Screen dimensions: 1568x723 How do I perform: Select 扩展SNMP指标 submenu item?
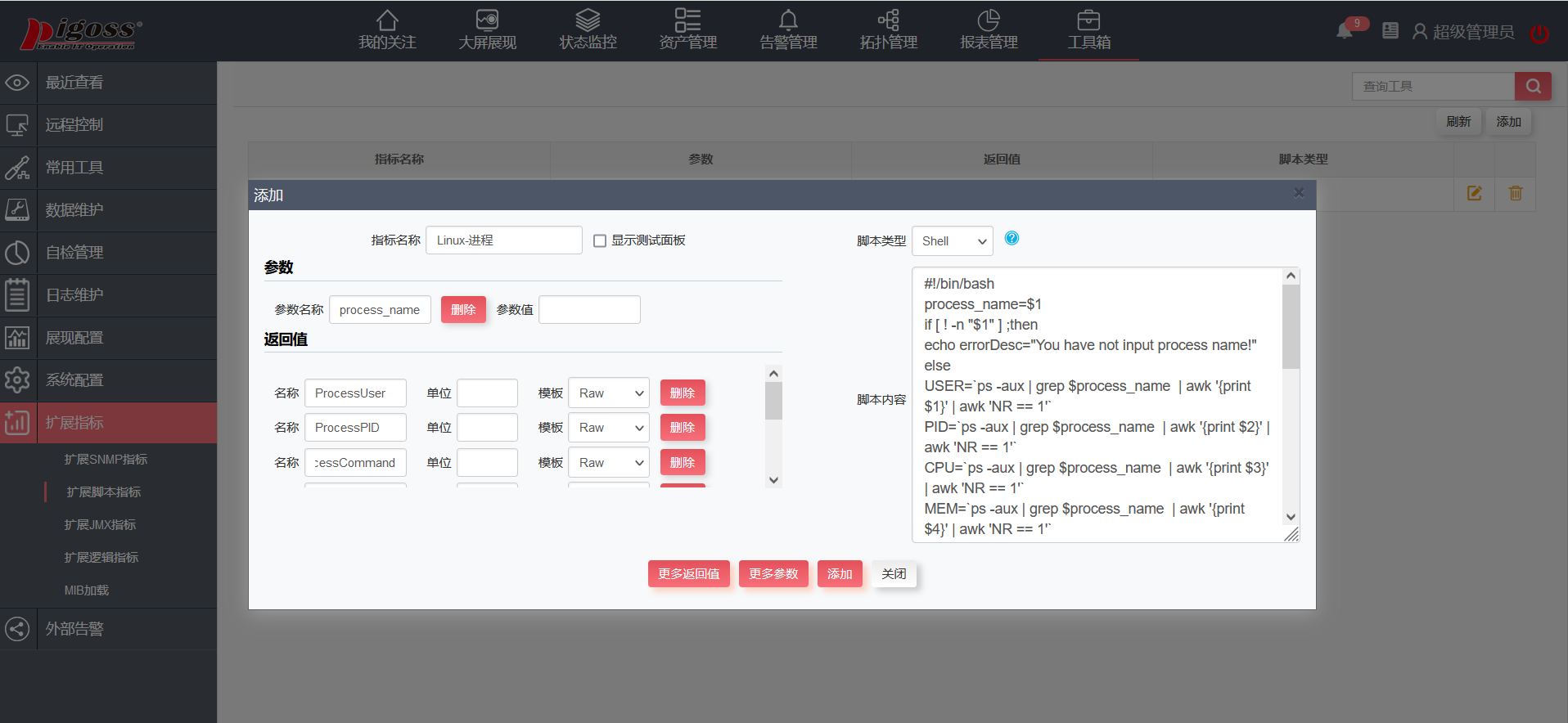point(106,460)
